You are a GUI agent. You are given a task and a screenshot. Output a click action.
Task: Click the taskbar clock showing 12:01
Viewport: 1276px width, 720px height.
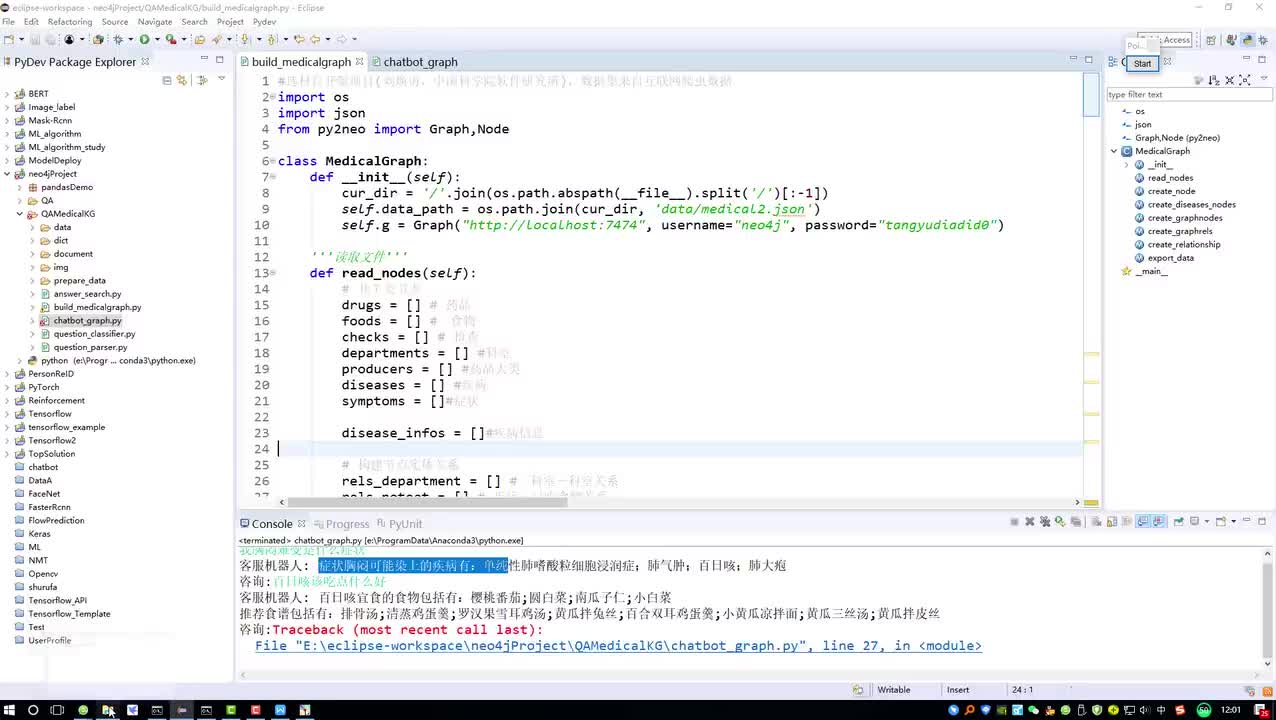1232,710
